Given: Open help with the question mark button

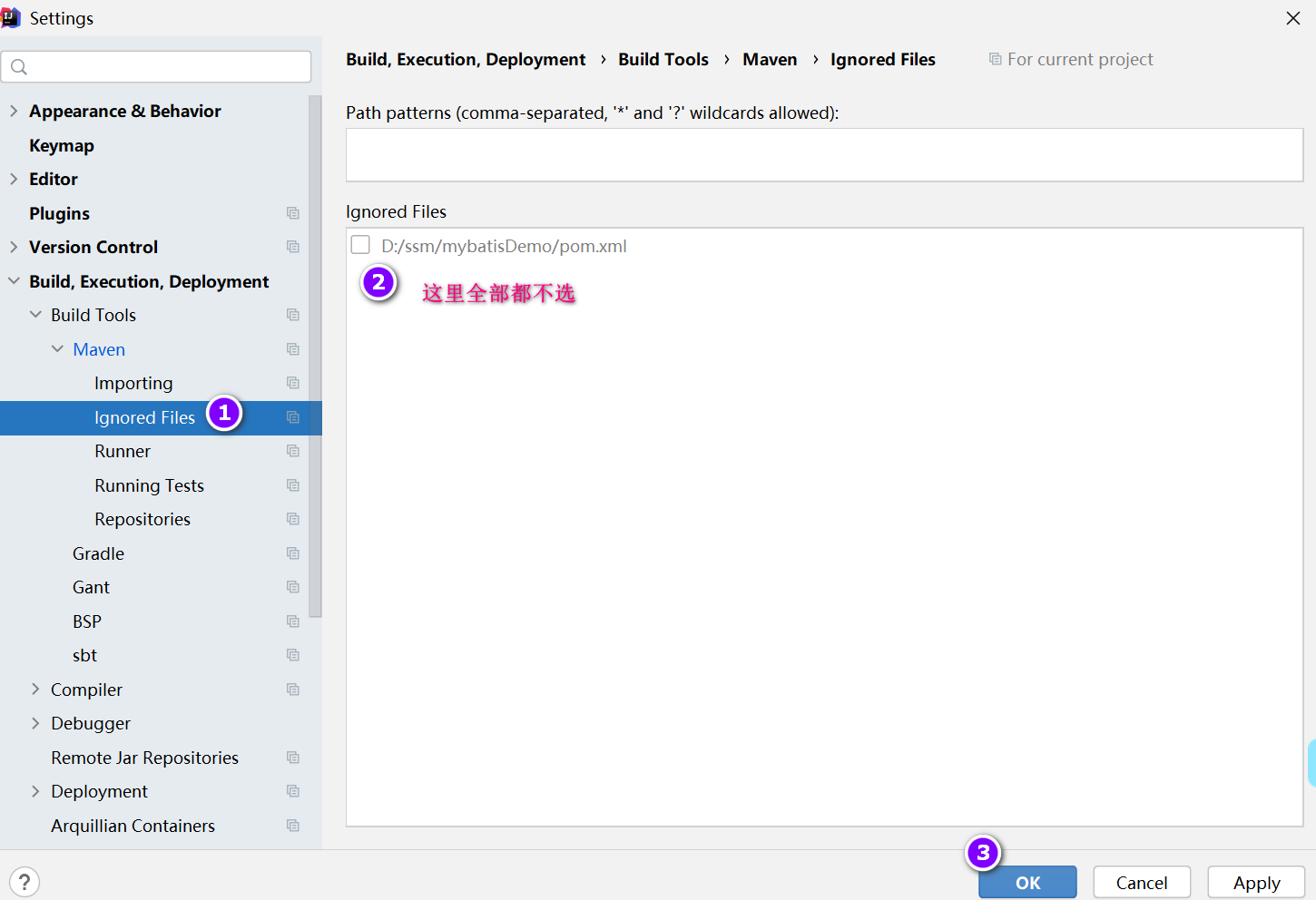Looking at the screenshot, I should pos(25,882).
